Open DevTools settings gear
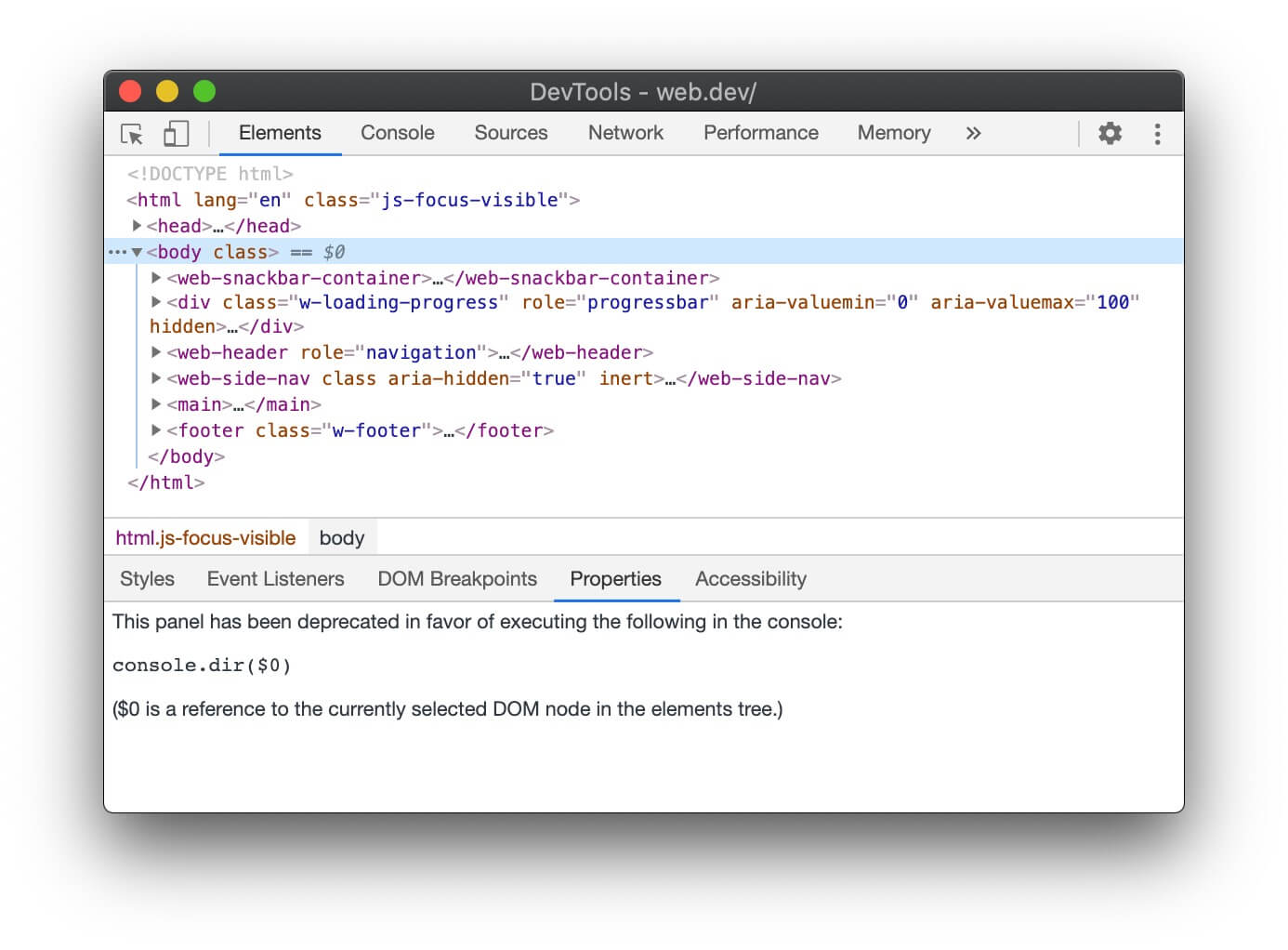This screenshot has height=950, width=1288. coord(1110,134)
